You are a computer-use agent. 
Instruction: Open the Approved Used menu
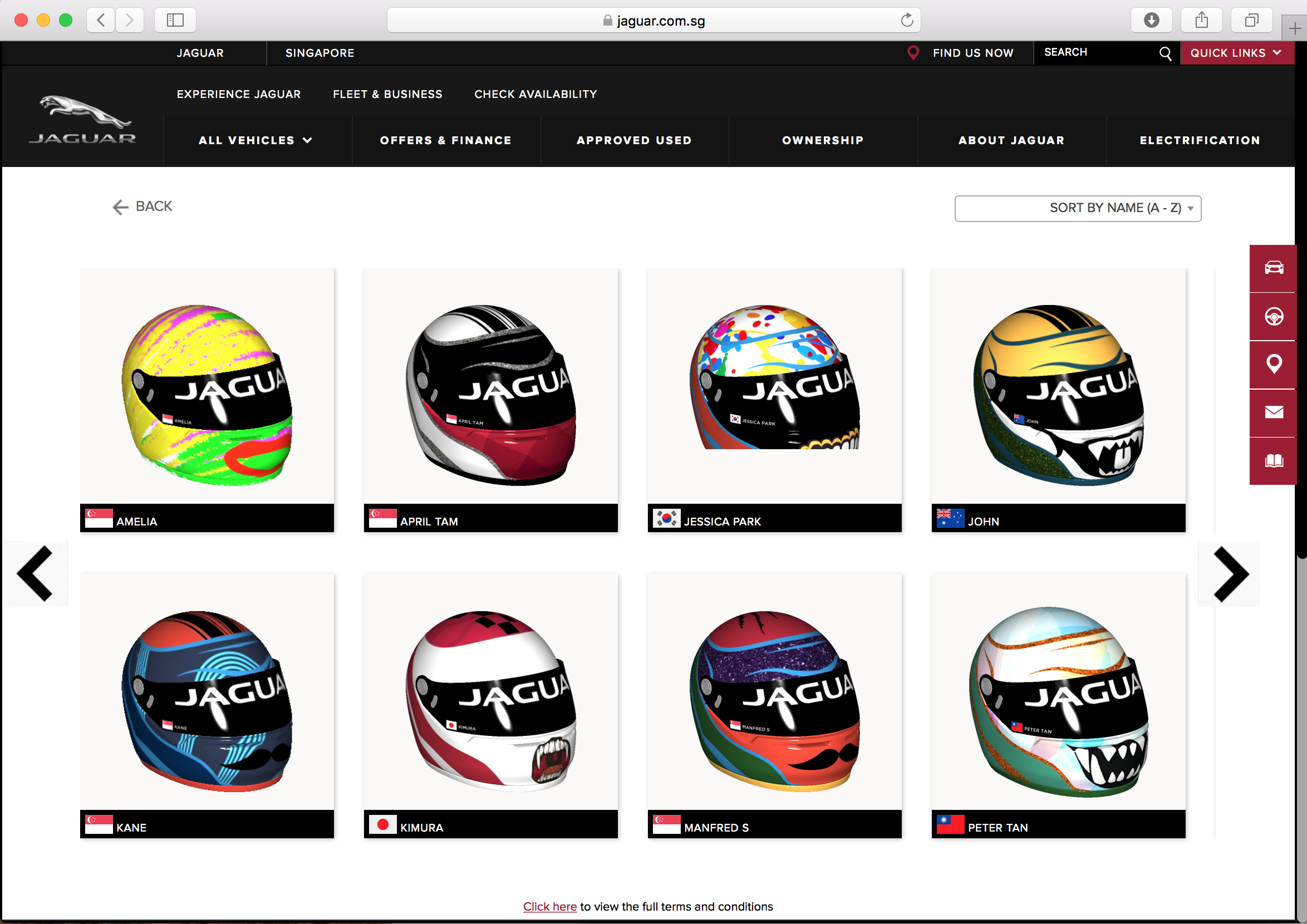634,140
